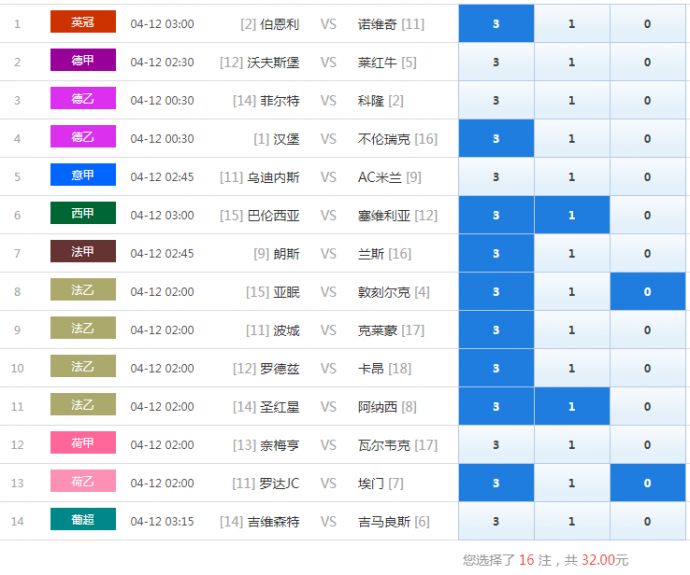Deselect 3 for 伯恩利 vs 诺维奇
The image size is (690, 575).
[496, 24]
